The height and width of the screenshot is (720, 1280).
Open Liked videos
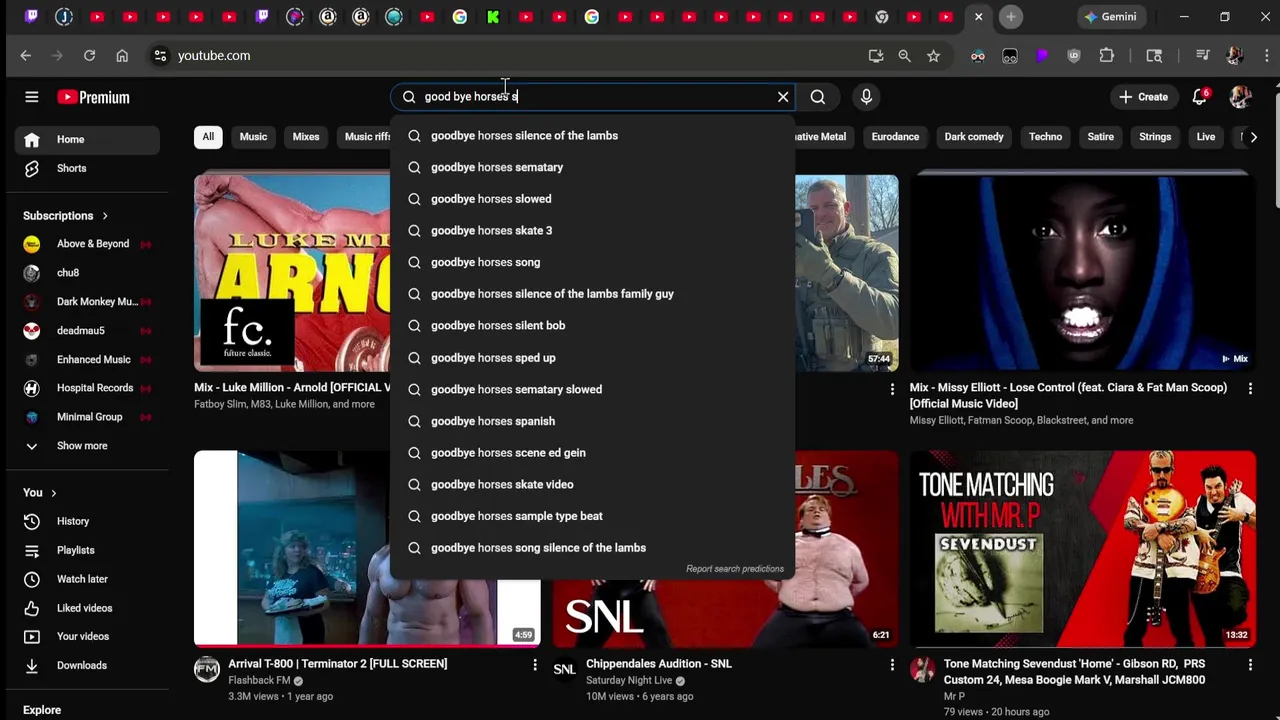click(x=84, y=608)
